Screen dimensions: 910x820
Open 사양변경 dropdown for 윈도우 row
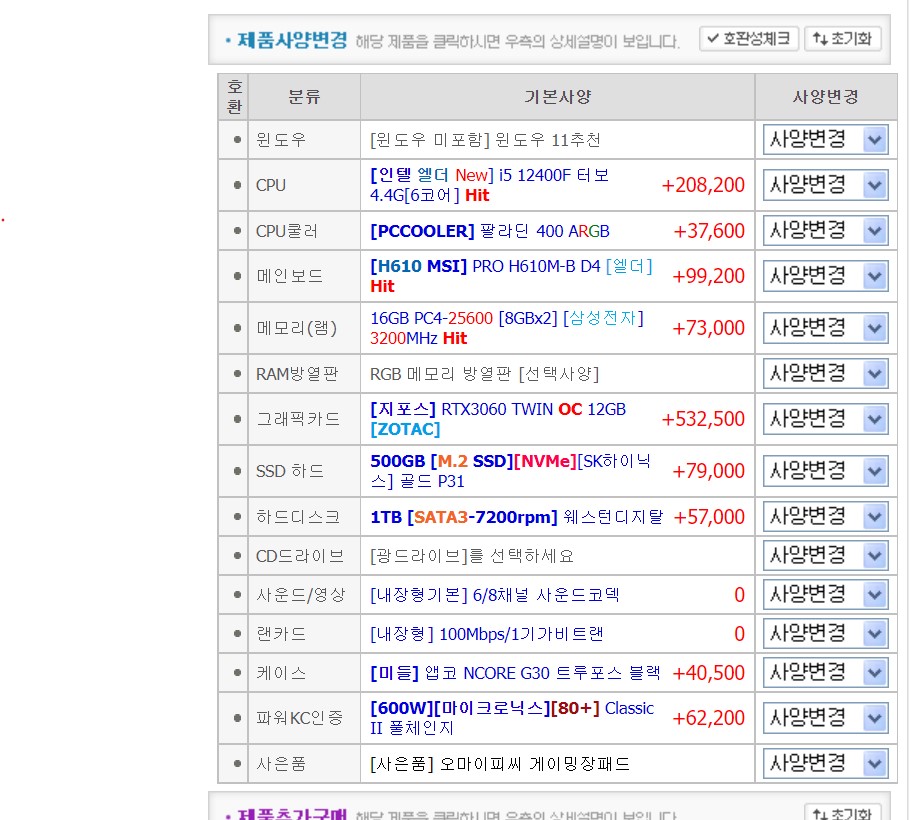pyautogui.click(x=825, y=140)
